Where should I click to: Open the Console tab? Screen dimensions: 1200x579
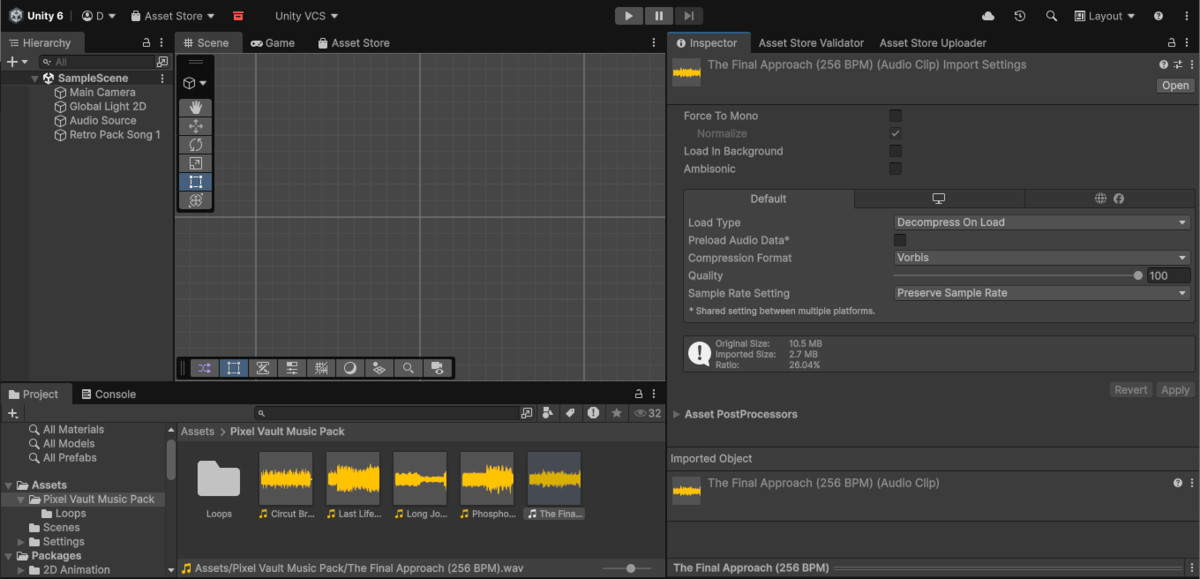(x=108, y=394)
